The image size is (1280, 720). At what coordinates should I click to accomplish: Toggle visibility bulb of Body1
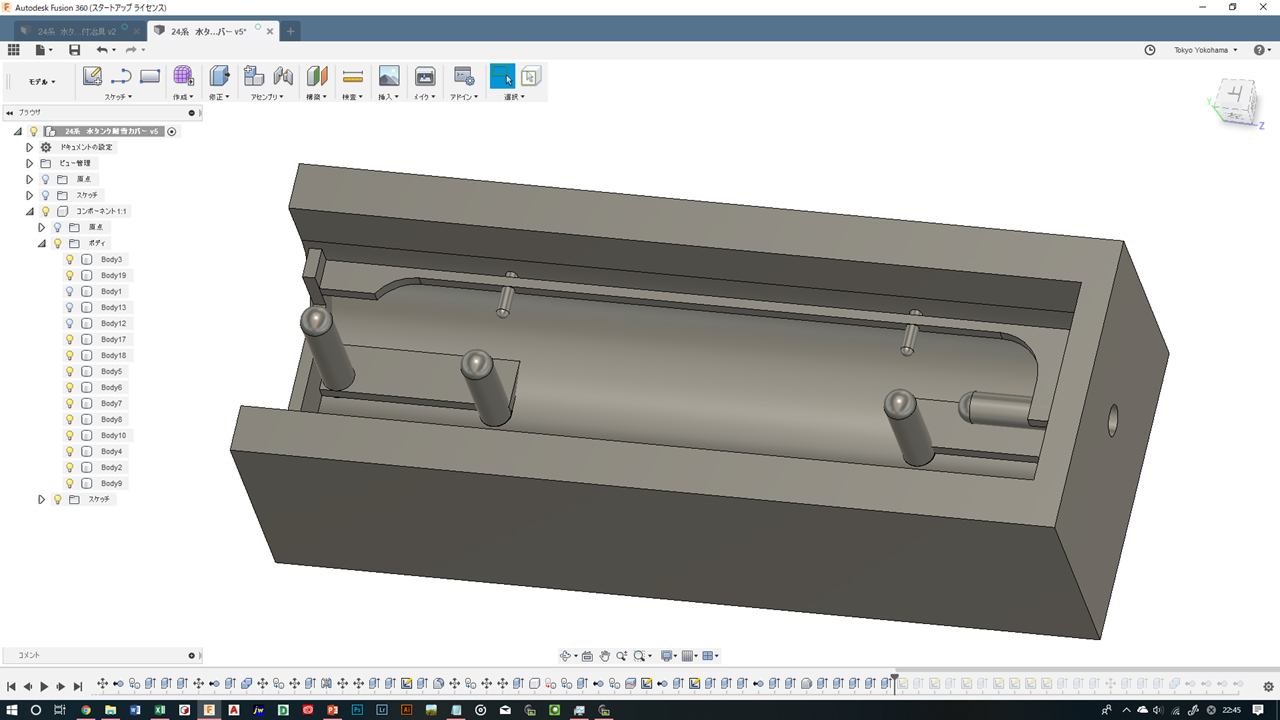[x=70, y=291]
